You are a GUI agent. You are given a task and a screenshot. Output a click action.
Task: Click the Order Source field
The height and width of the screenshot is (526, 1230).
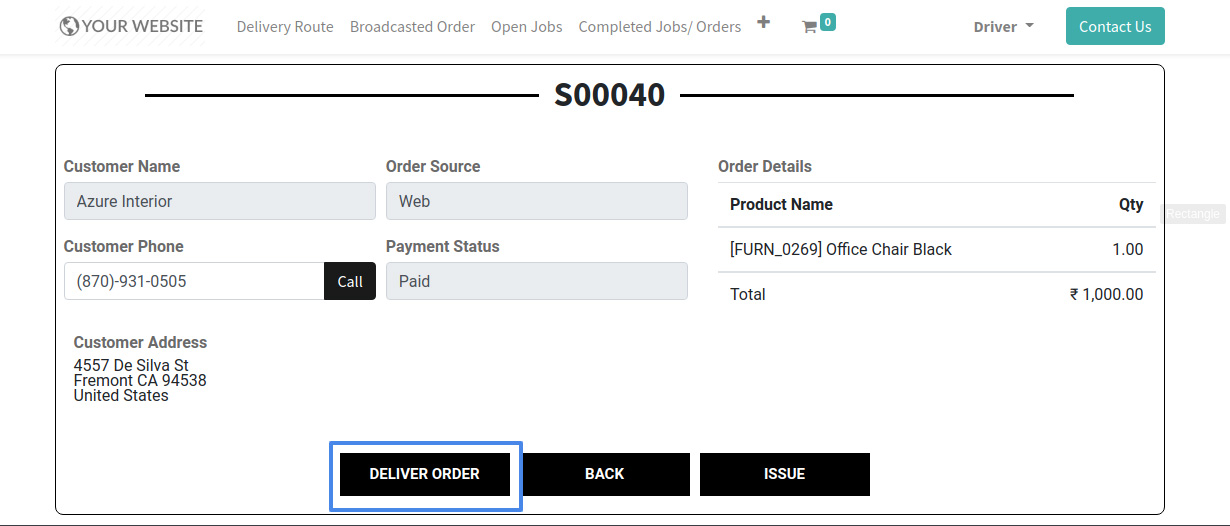click(536, 201)
